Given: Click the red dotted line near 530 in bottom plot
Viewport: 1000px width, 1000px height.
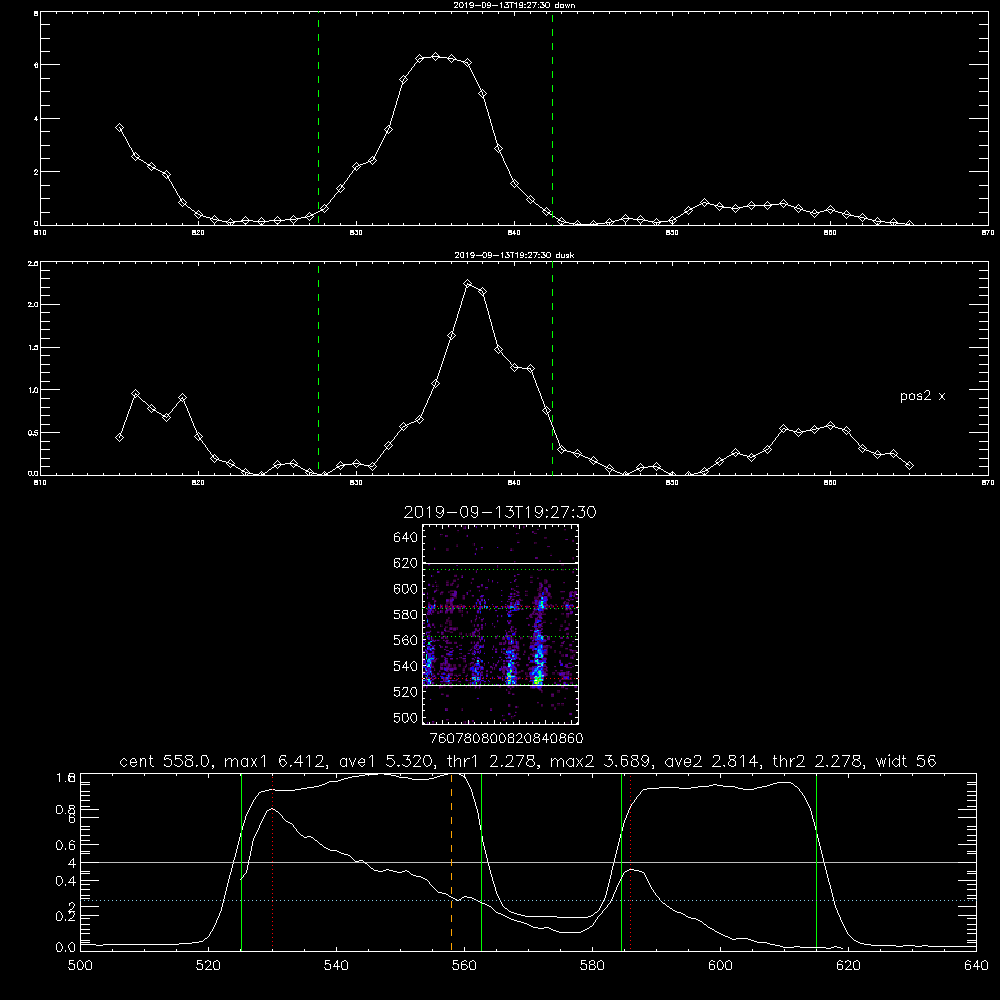Looking at the screenshot, I should (x=272, y=862).
